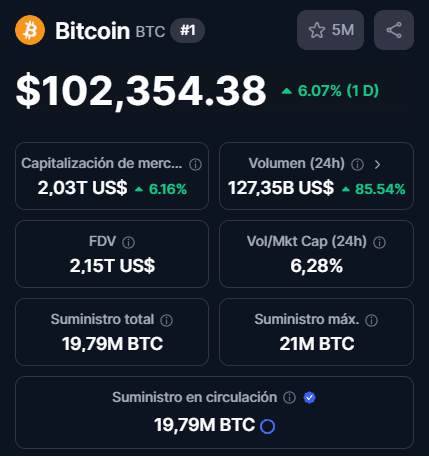Select the $102,354.38 price value
The height and width of the screenshot is (458, 429).
pyautogui.click(x=141, y=91)
